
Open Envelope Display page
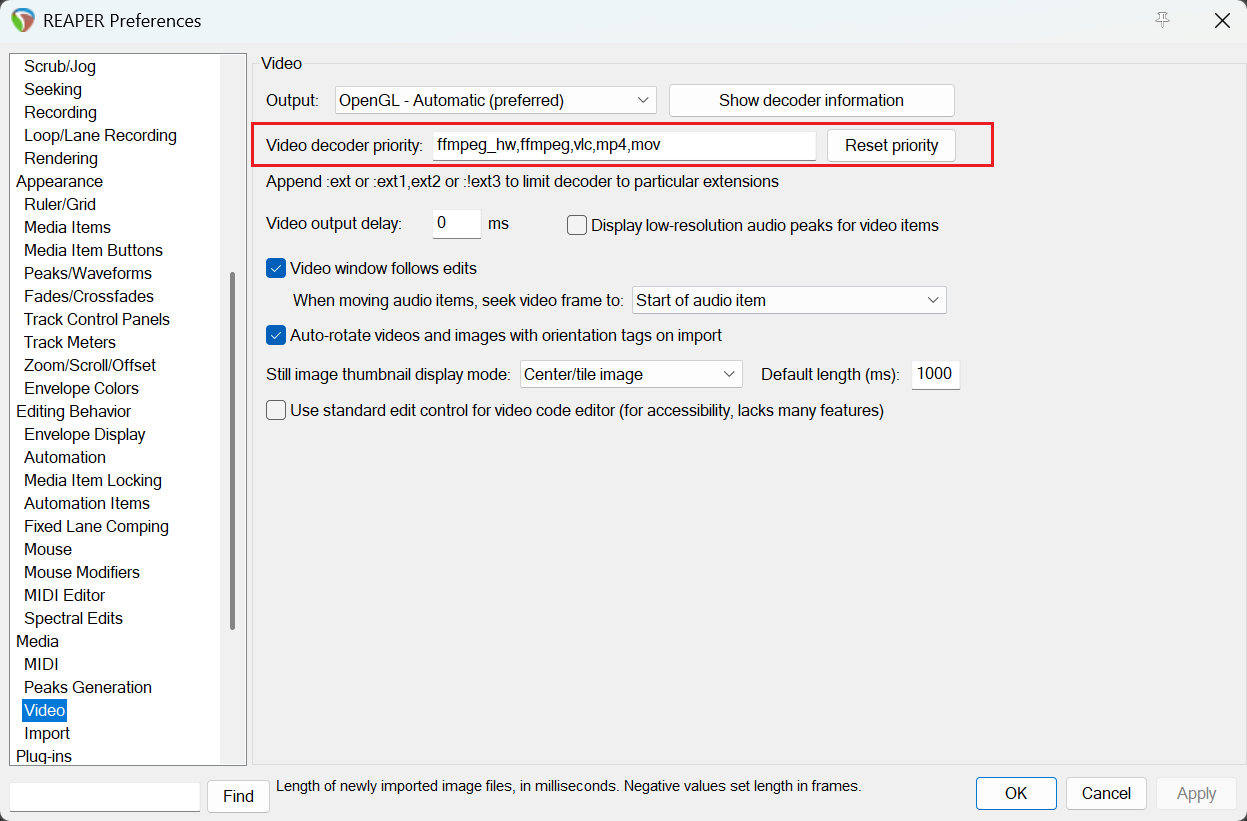[85, 434]
